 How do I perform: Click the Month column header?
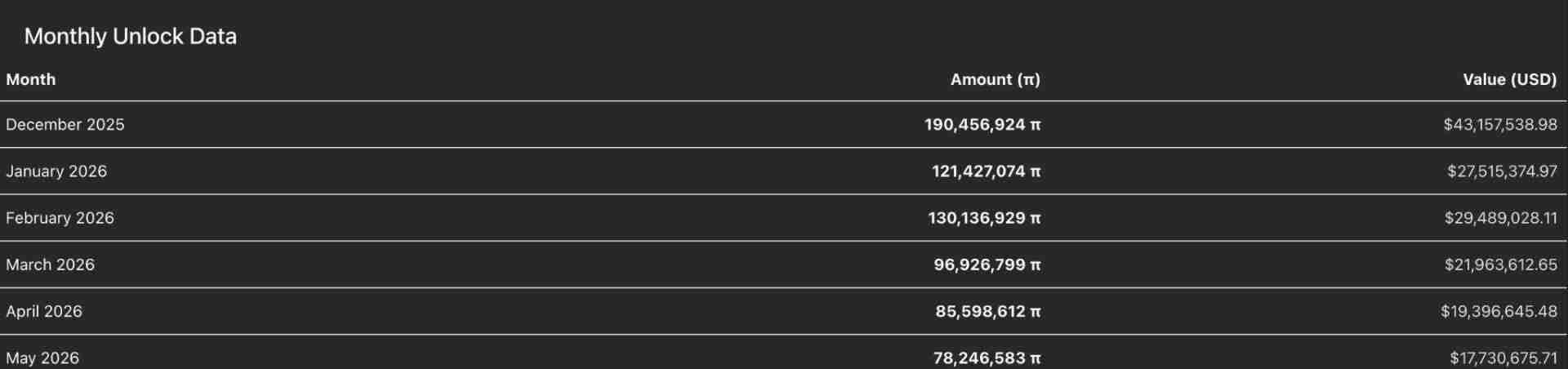[x=31, y=79]
